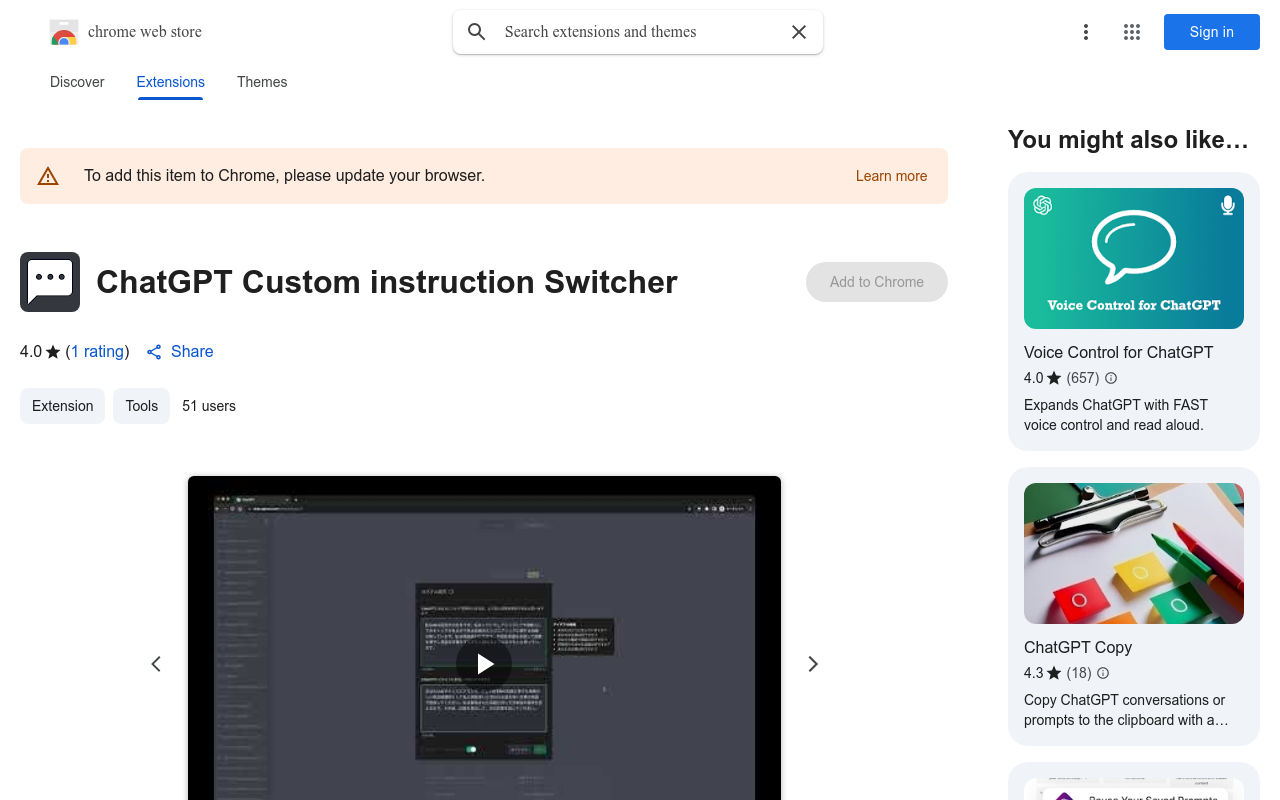1280x800 pixels.
Task: Open rating info for ChatGPT Copy
Action: (1102, 673)
